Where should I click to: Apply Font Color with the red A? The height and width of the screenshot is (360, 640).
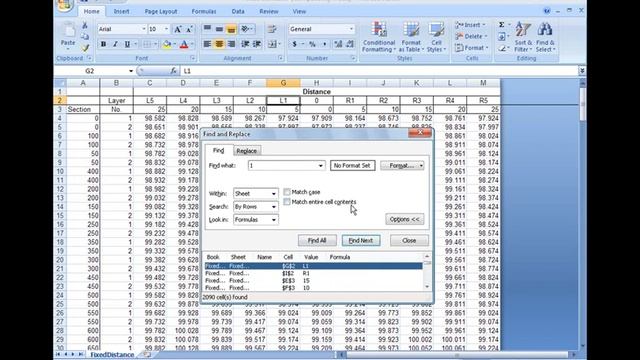pos(184,44)
